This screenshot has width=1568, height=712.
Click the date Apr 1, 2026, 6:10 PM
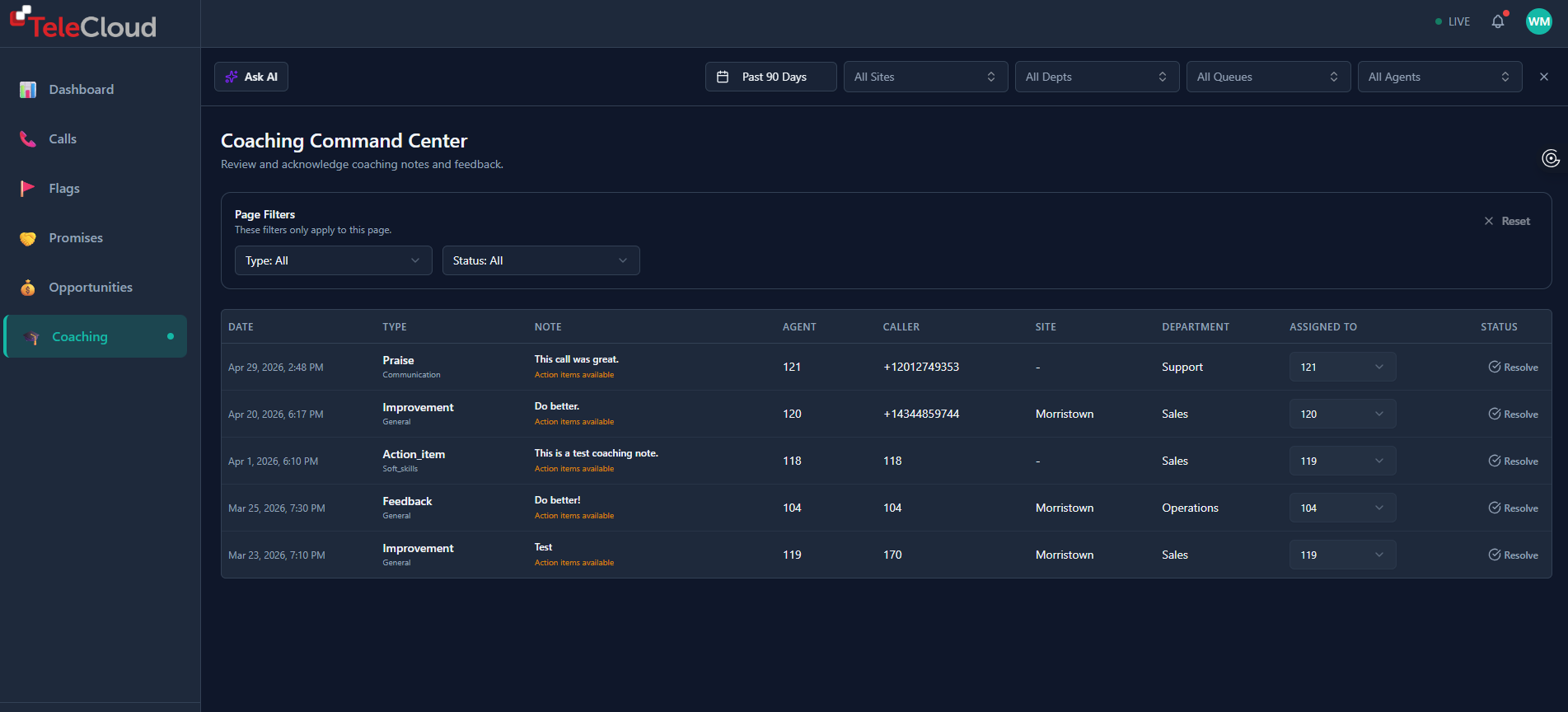[x=273, y=461]
